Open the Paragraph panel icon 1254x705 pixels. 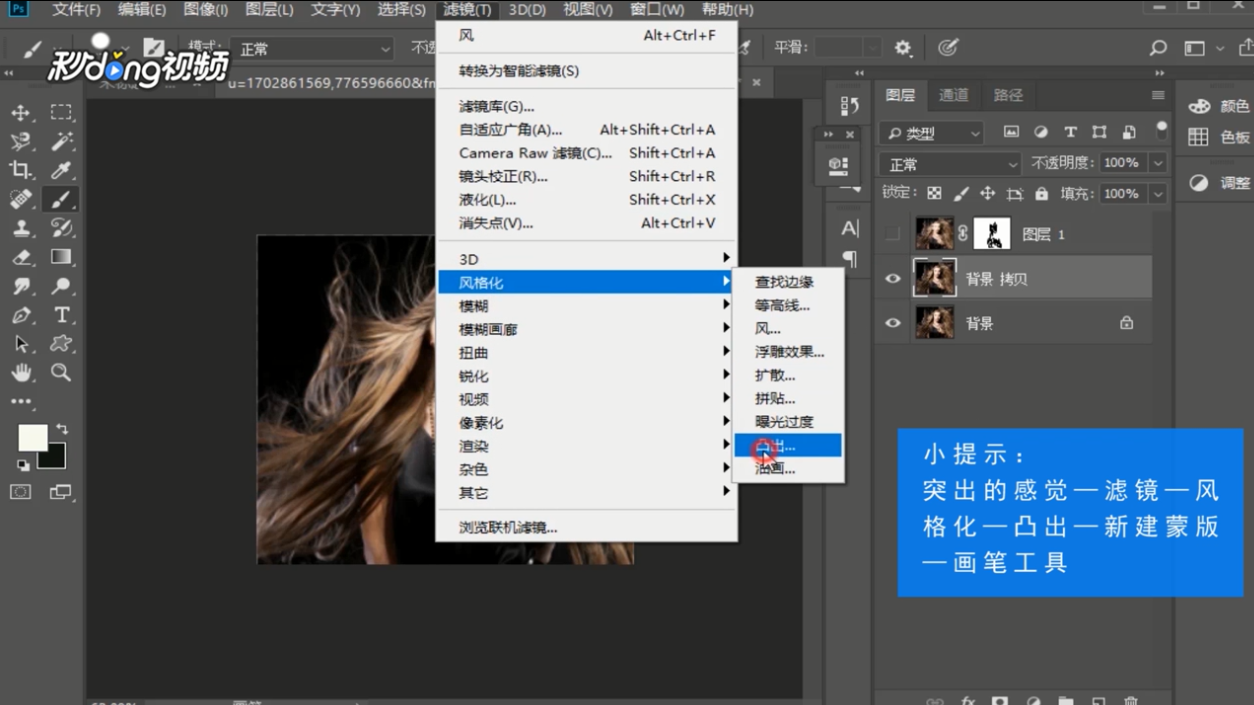point(849,259)
